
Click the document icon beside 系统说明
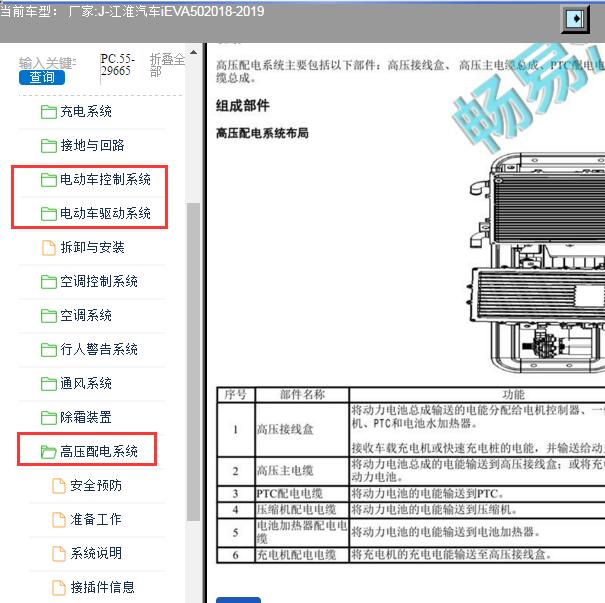[59, 554]
